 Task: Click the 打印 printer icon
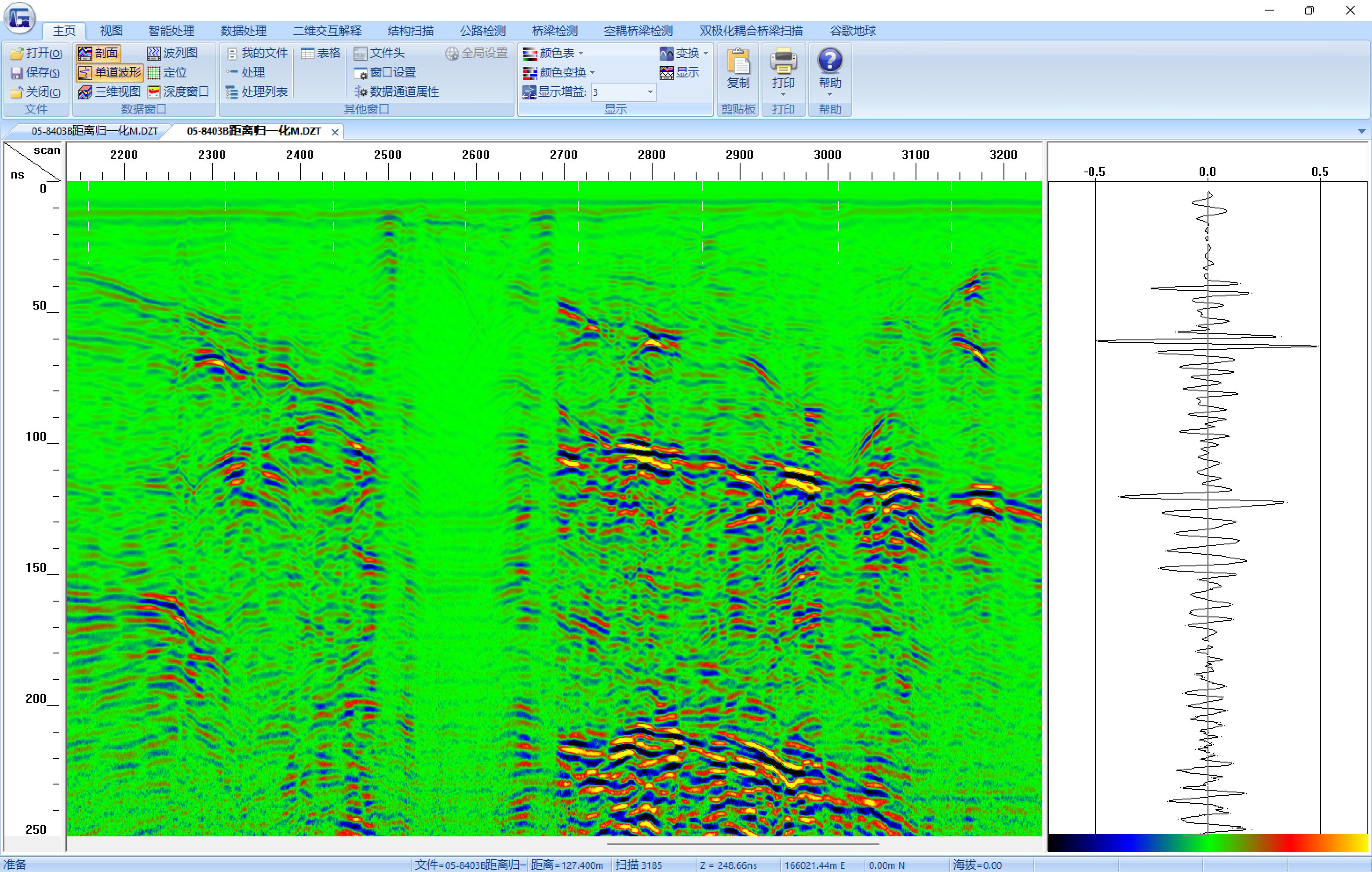click(783, 60)
